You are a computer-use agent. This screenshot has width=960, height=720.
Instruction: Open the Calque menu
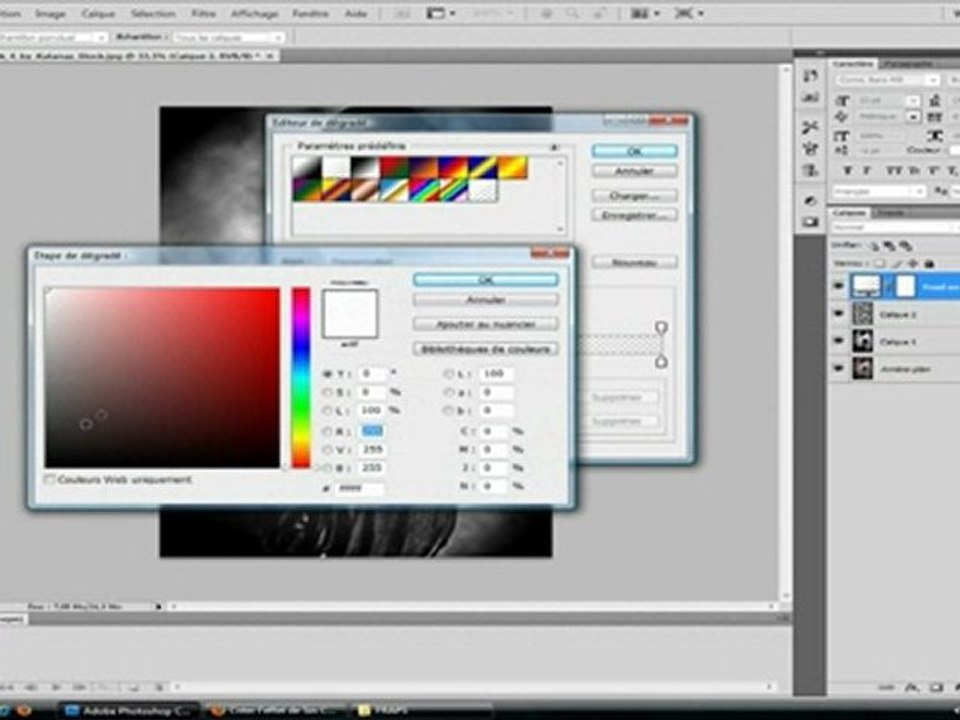click(x=98, y=13)
